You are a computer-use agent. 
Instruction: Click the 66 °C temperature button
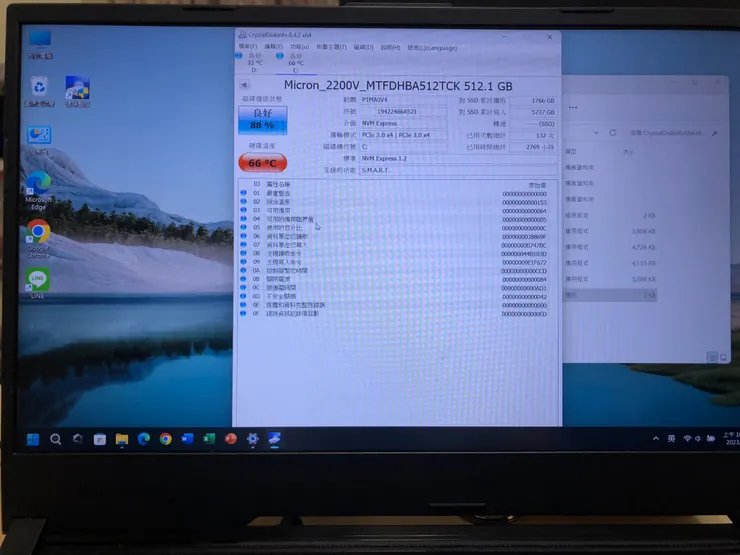[262, 163]
